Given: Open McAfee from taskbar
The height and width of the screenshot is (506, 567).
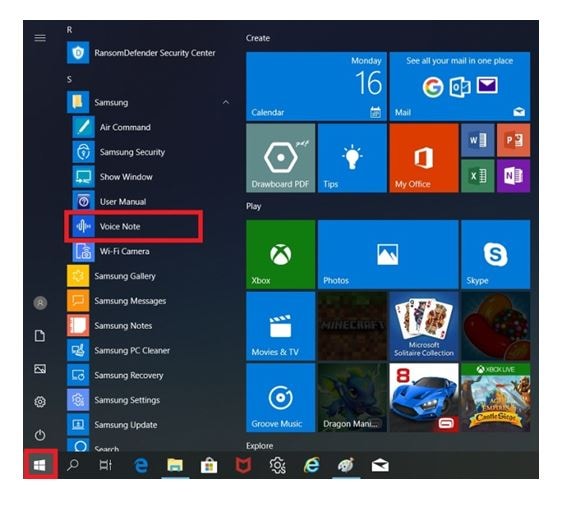Looking at the screenshot, I should [x=243, y=466].
